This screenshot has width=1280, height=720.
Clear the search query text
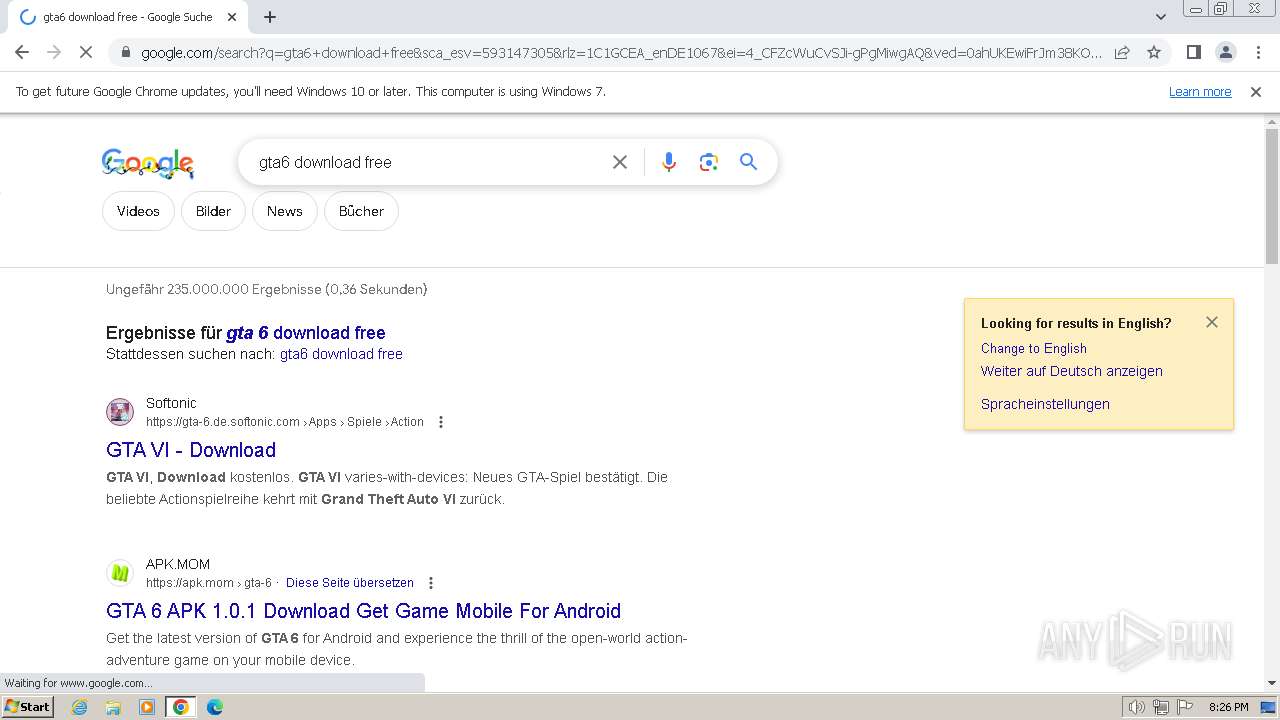pyautogui.click(x=620, y=162)
